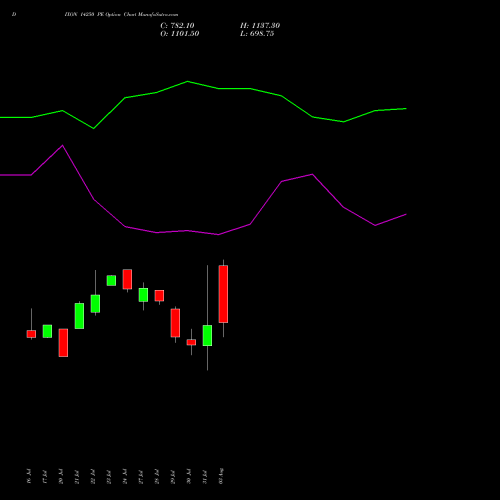This screenshot has width=500, height=500.
Task: Select the 21 Jul date label
Action: click(77, 476)
